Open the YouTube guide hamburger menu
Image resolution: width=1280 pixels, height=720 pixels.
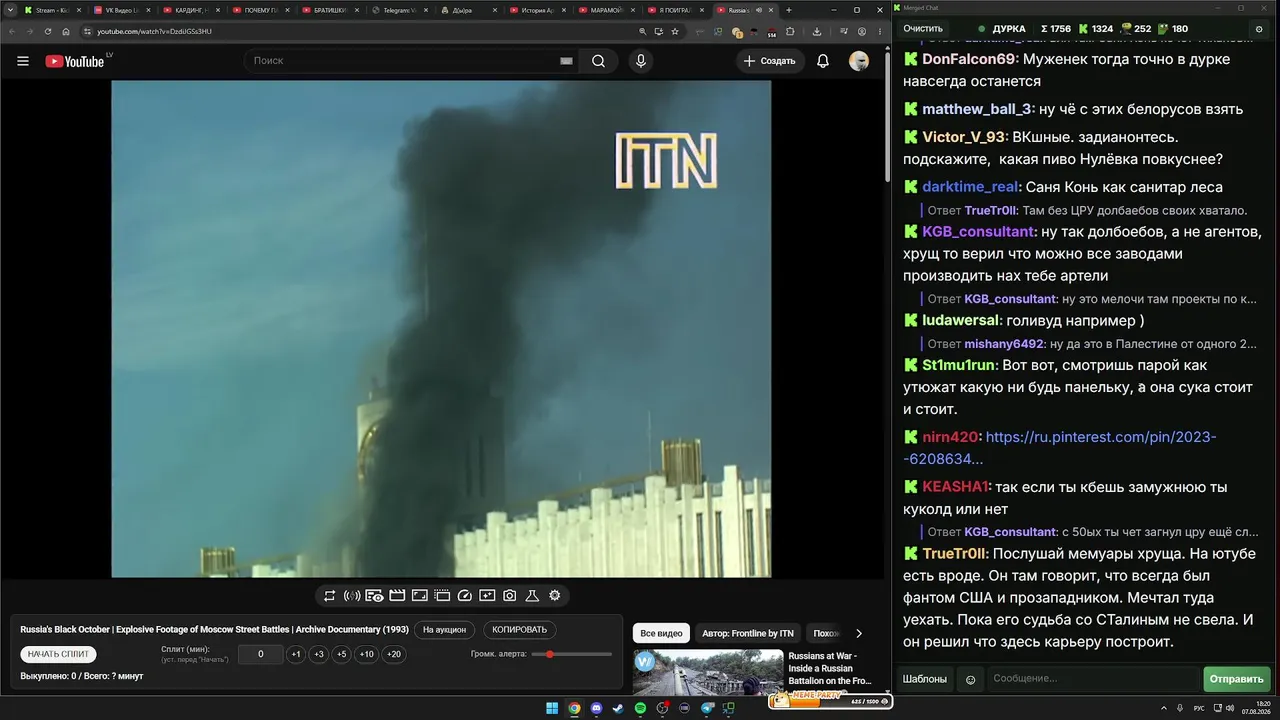tap(23, 61)
